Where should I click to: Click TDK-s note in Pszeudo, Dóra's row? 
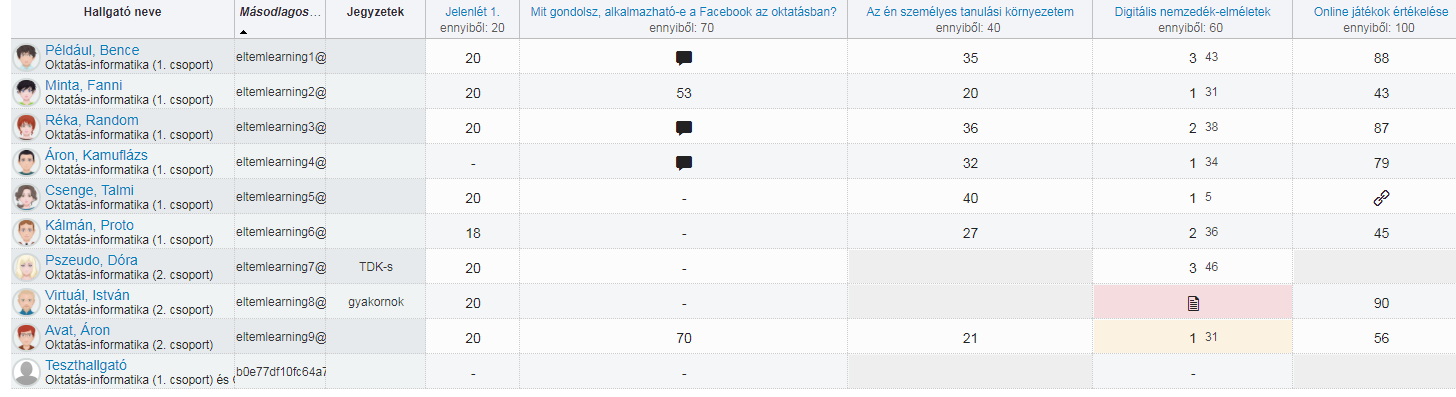375,267
